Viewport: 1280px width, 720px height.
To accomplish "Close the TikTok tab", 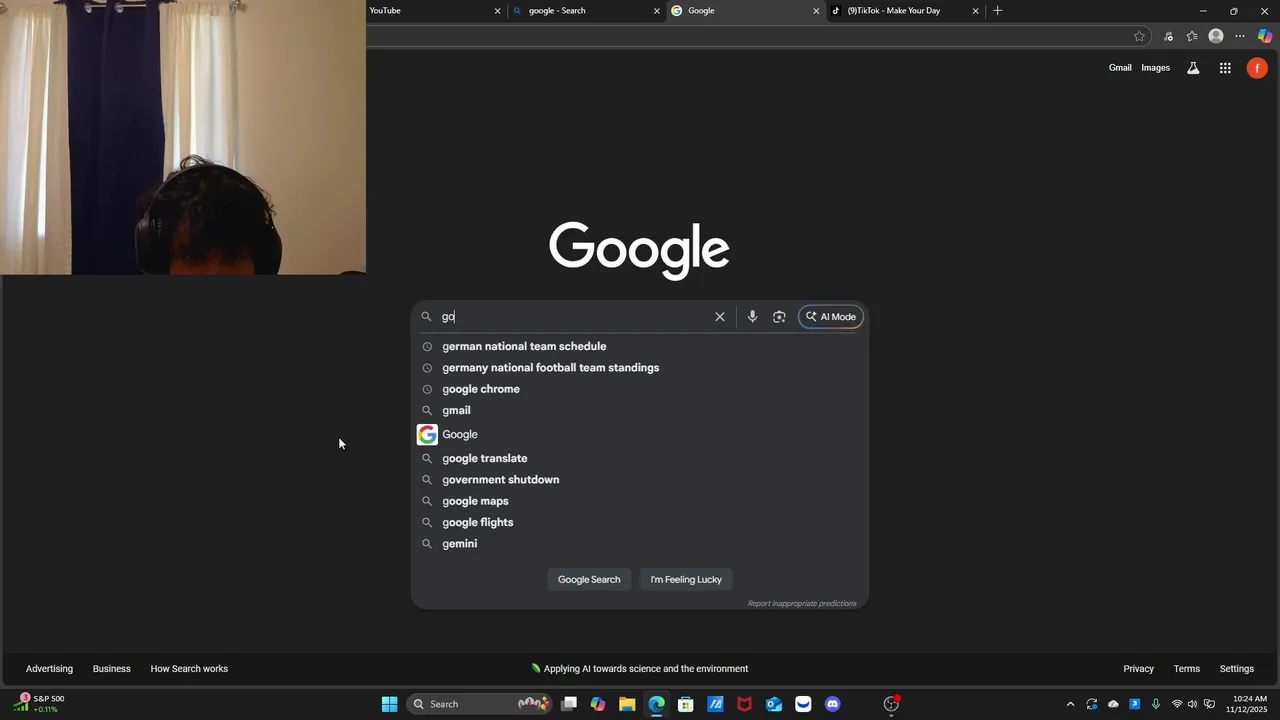I will [x=976, y=11].
